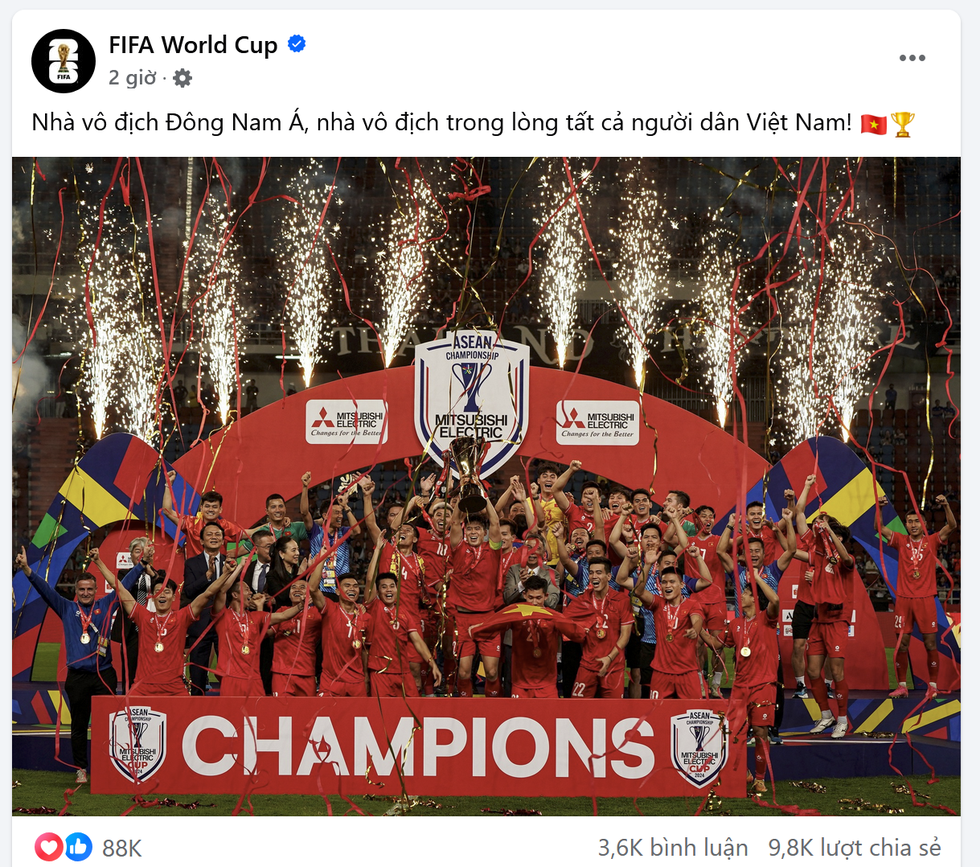Click the raised trophy in the photo
The width and height of the screenshot is (980, 867).
[471, 472]
